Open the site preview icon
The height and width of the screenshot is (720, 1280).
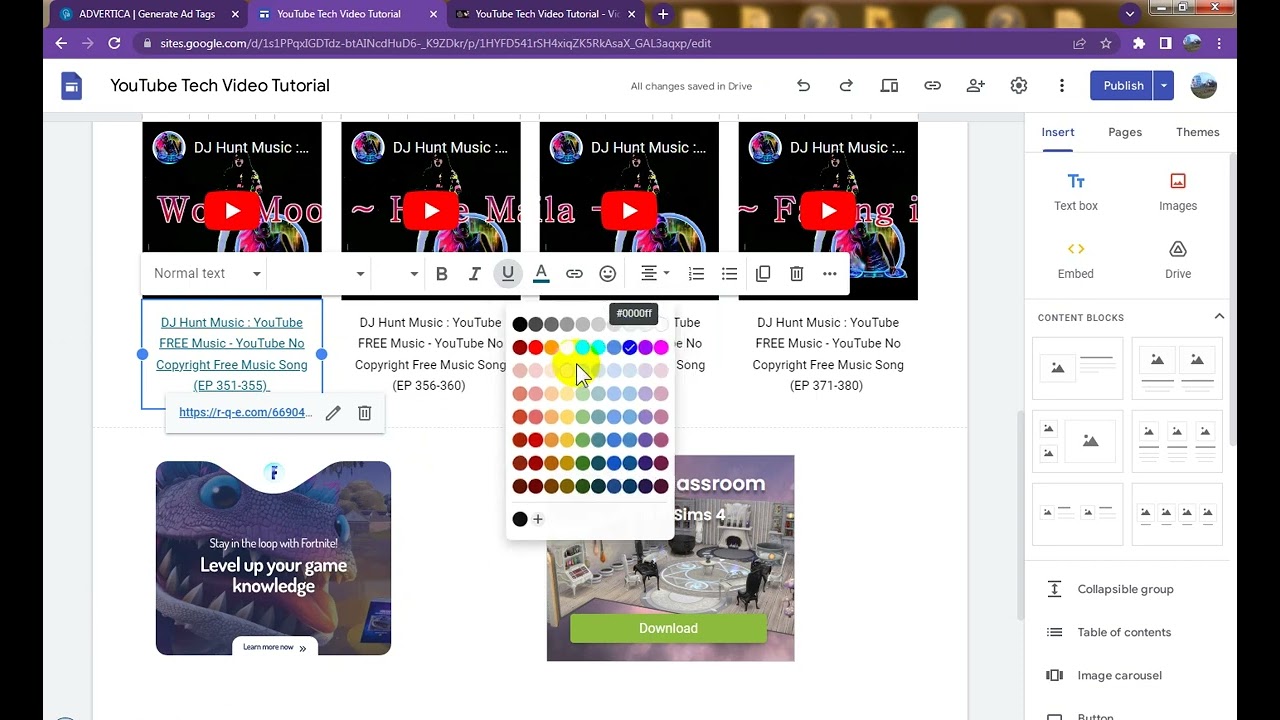(889, 86)
